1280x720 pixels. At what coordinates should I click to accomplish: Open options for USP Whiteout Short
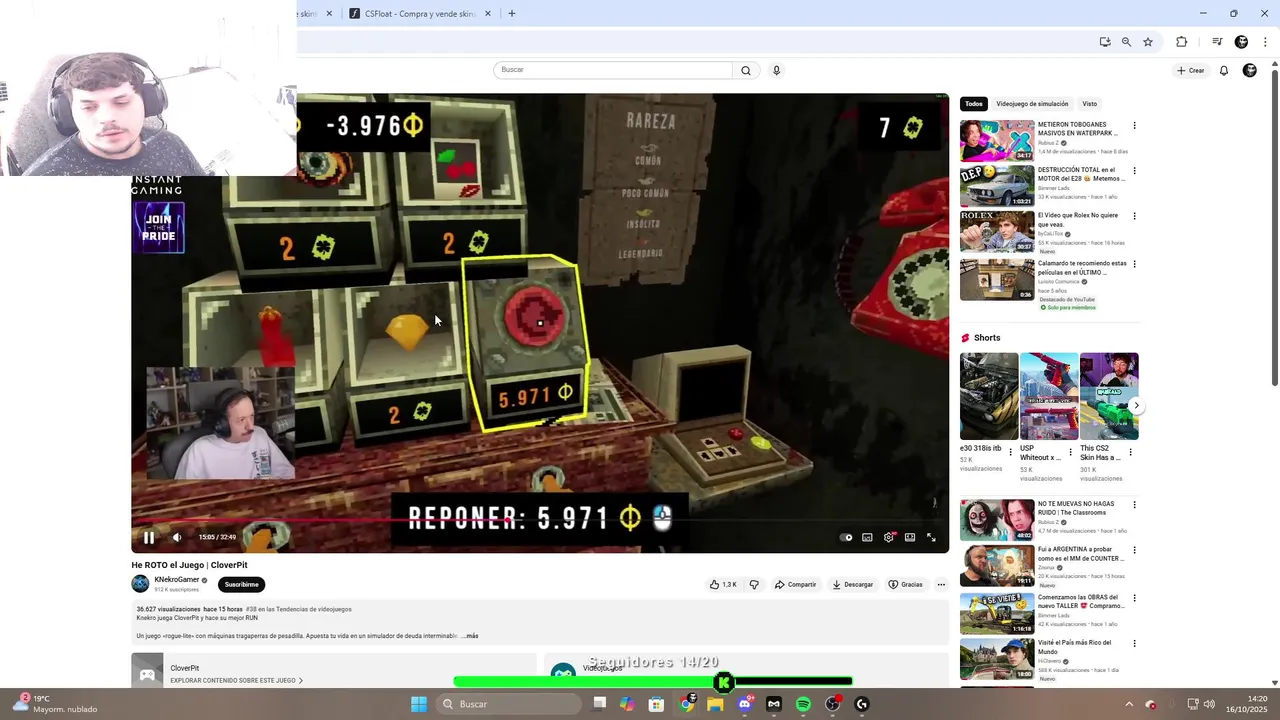tap(1070, 452)
